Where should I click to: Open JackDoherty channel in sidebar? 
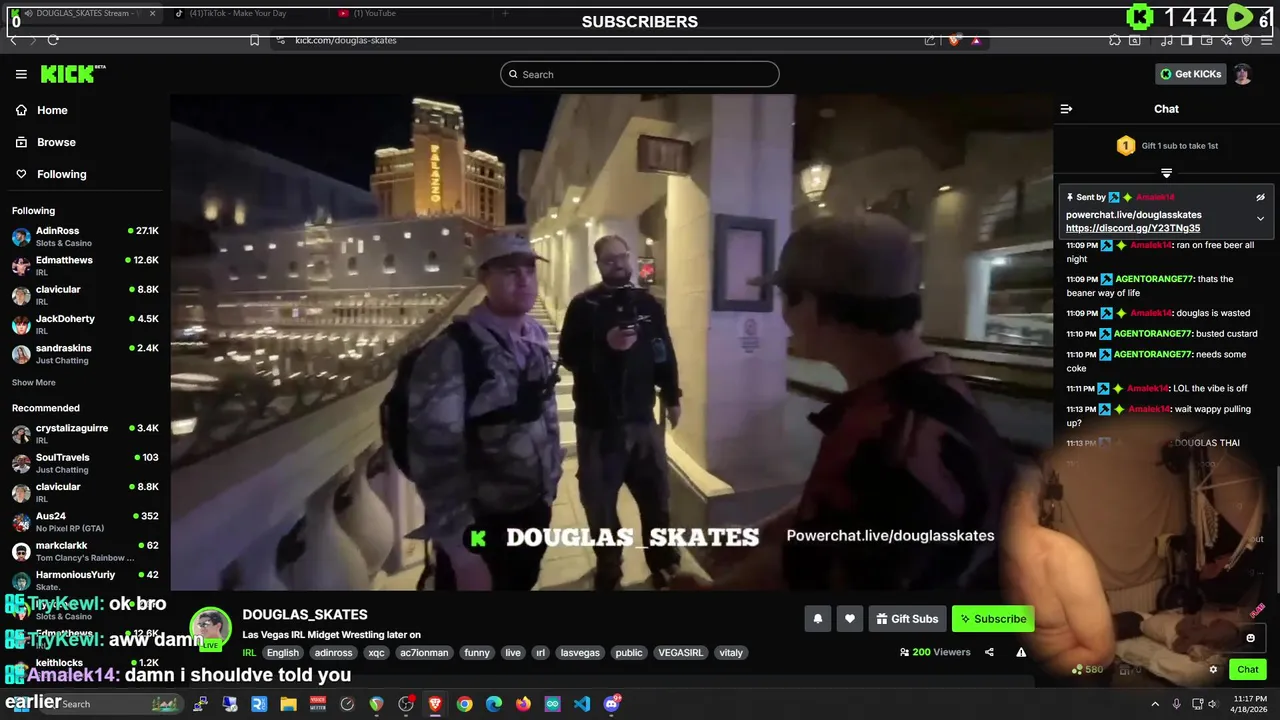click(85, 324)
